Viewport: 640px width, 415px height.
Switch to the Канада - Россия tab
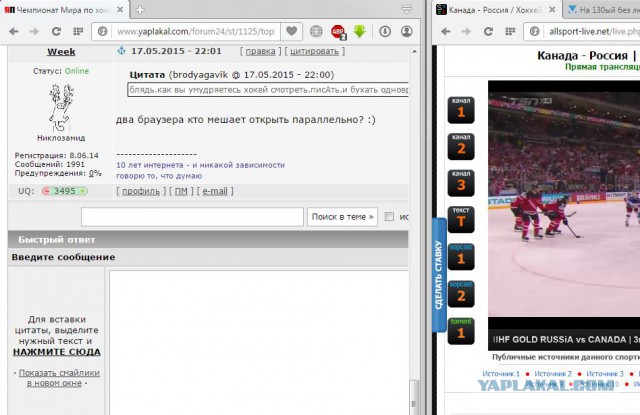pyautogui.click(x=494, y=10)
